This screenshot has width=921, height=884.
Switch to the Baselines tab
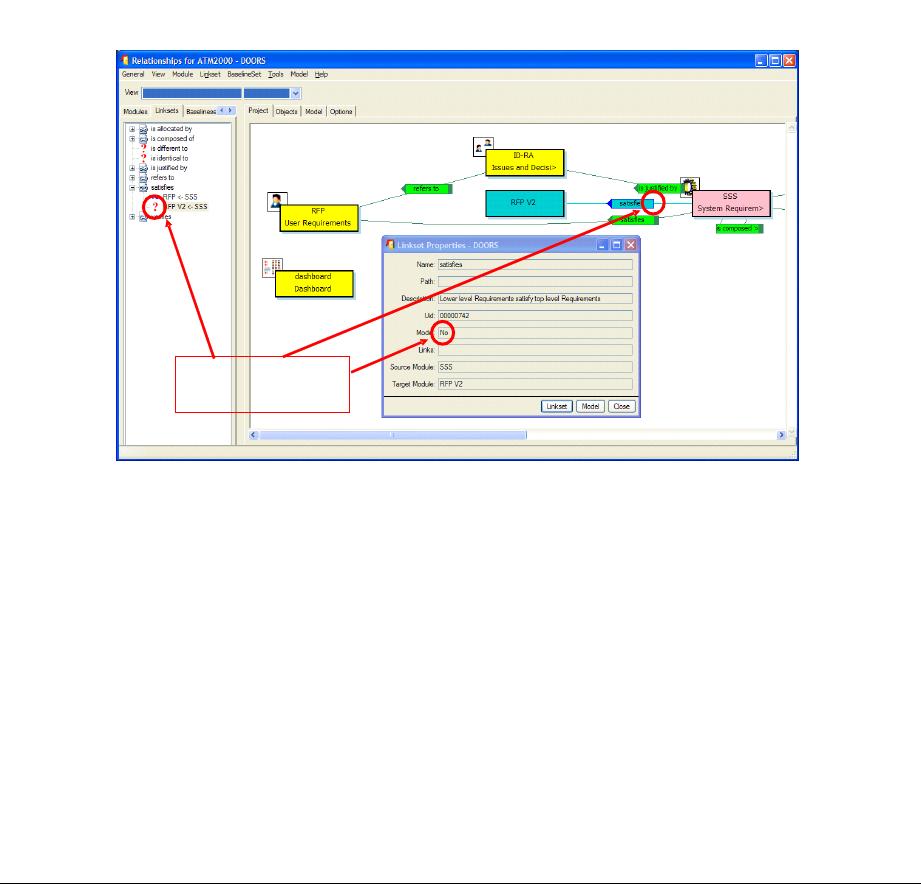[201, 112]
